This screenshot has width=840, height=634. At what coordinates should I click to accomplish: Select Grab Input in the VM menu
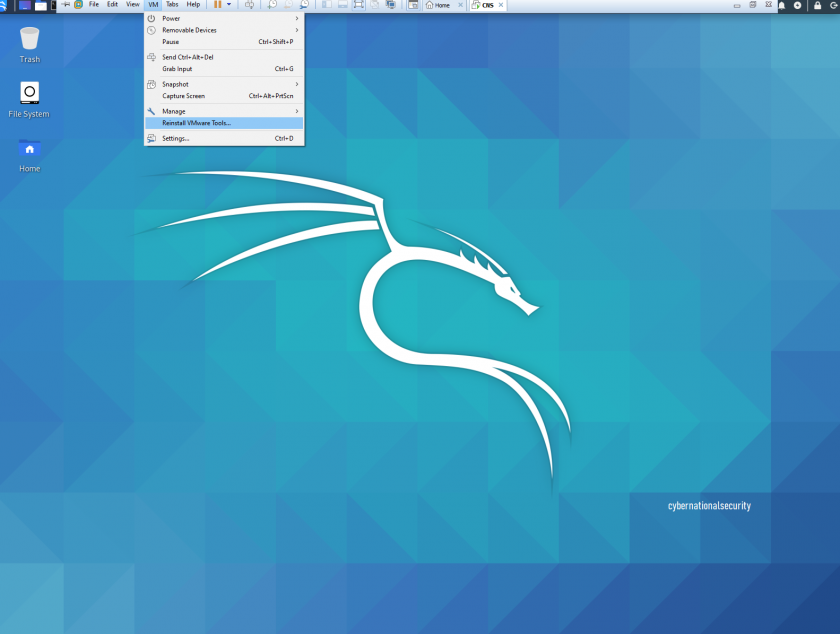(x=224, y=69)
